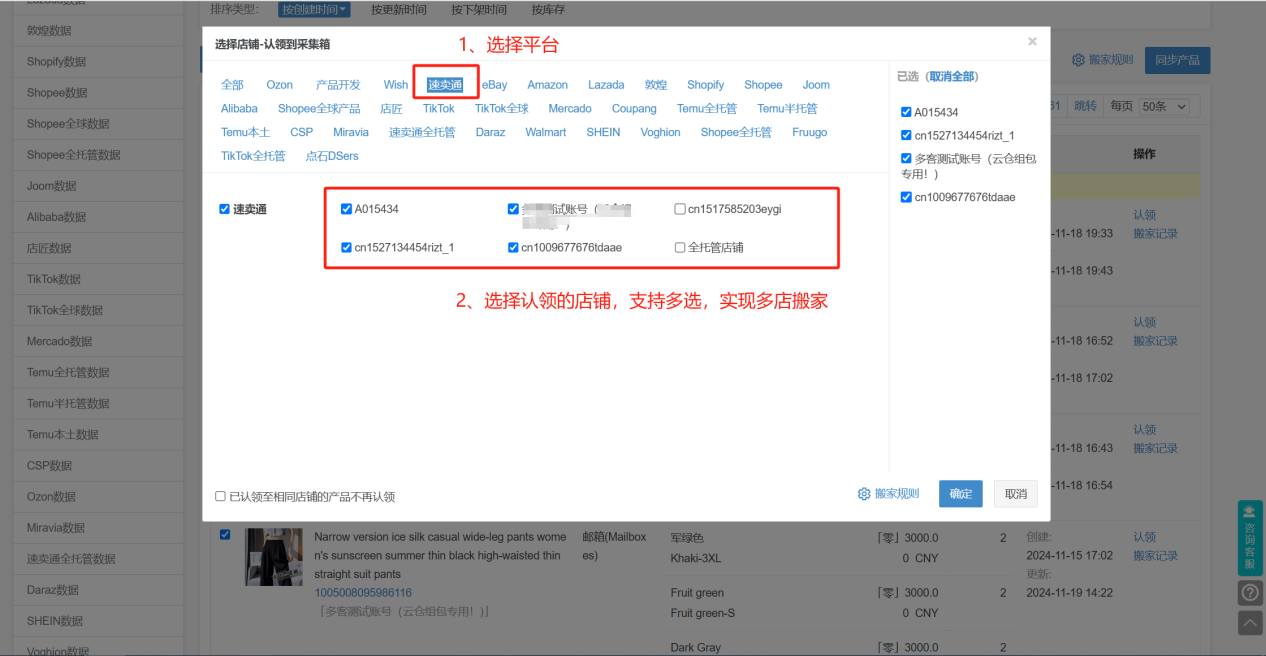Check the 全托管店铺 store checkbox

[680, 247]
